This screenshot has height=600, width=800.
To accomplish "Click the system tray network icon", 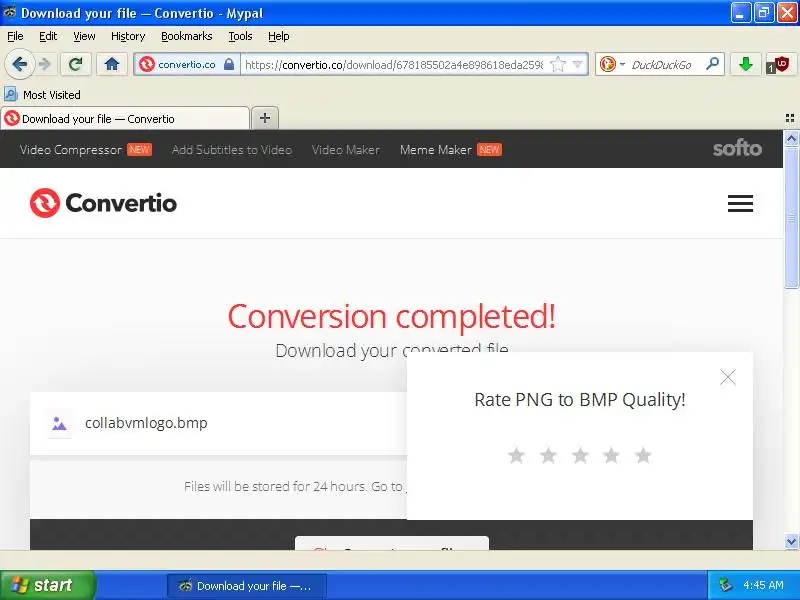I will [726, 585].
